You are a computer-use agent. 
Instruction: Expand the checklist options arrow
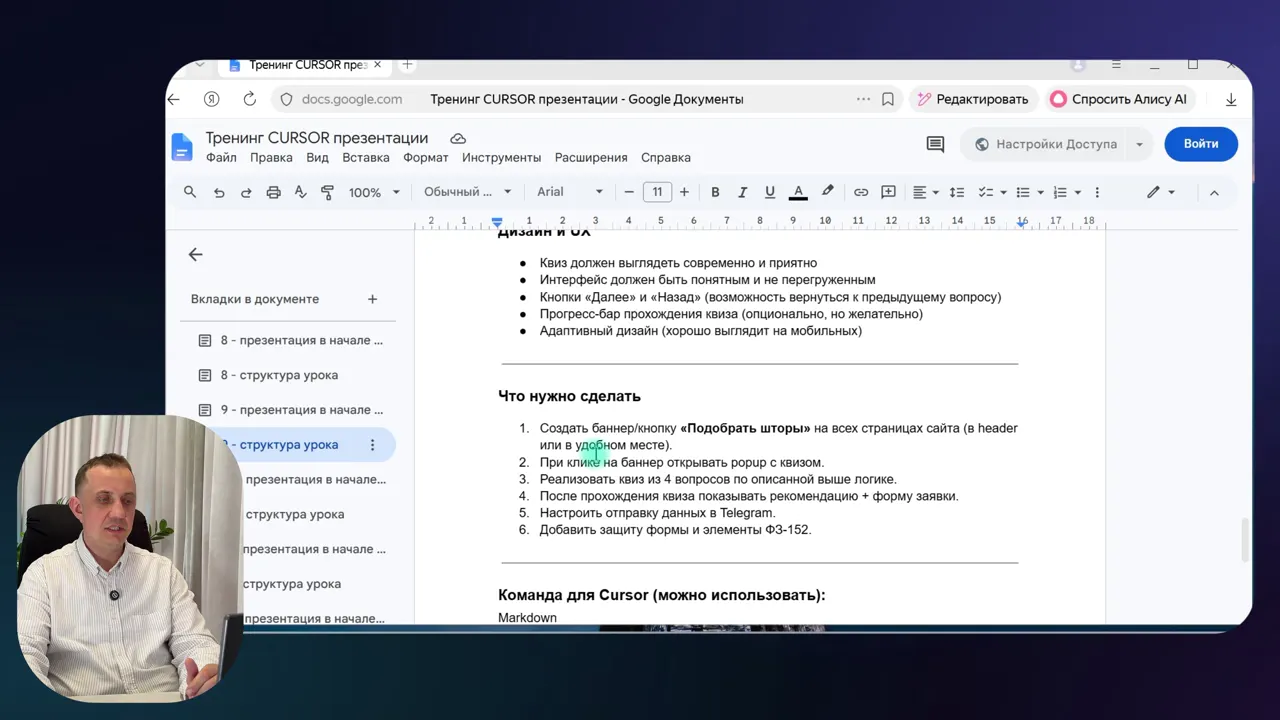point(1003,192)
